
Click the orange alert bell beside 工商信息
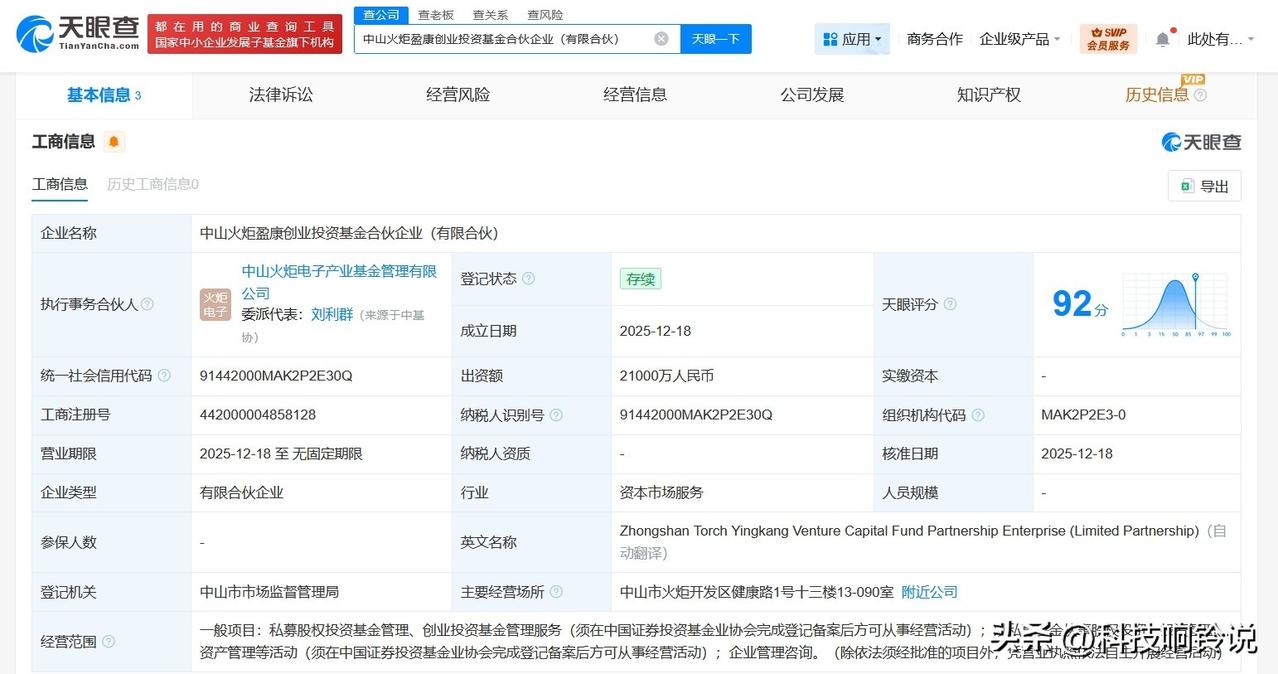click(114, 141)
